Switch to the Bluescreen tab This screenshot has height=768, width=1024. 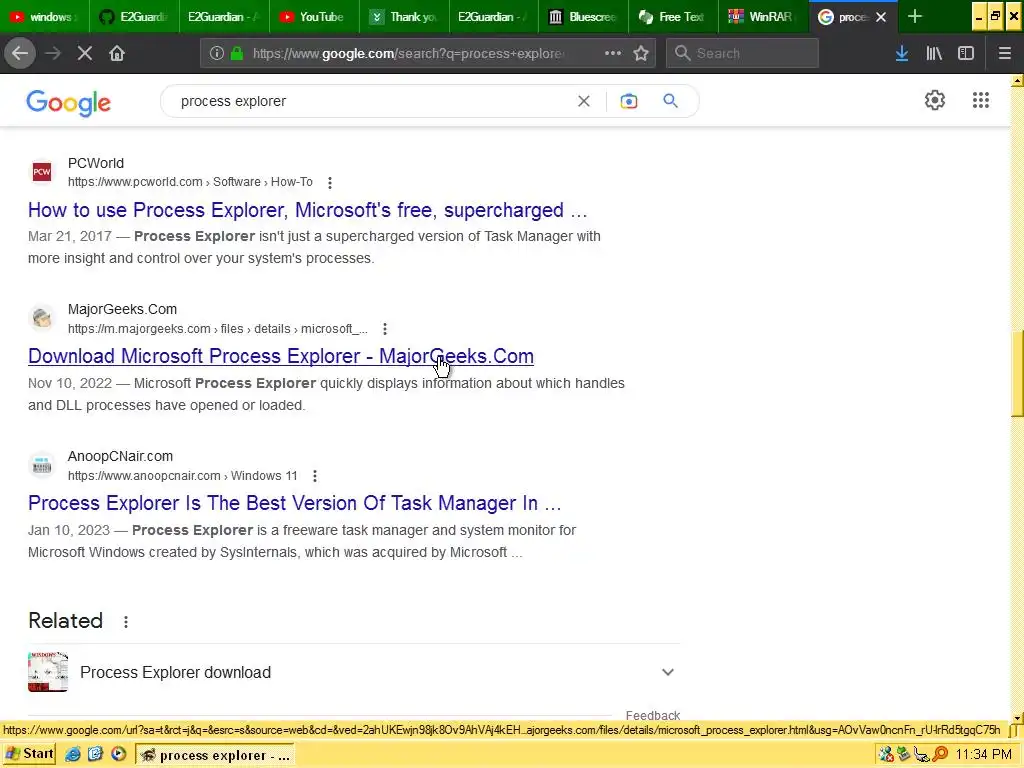tap(583, 17)
